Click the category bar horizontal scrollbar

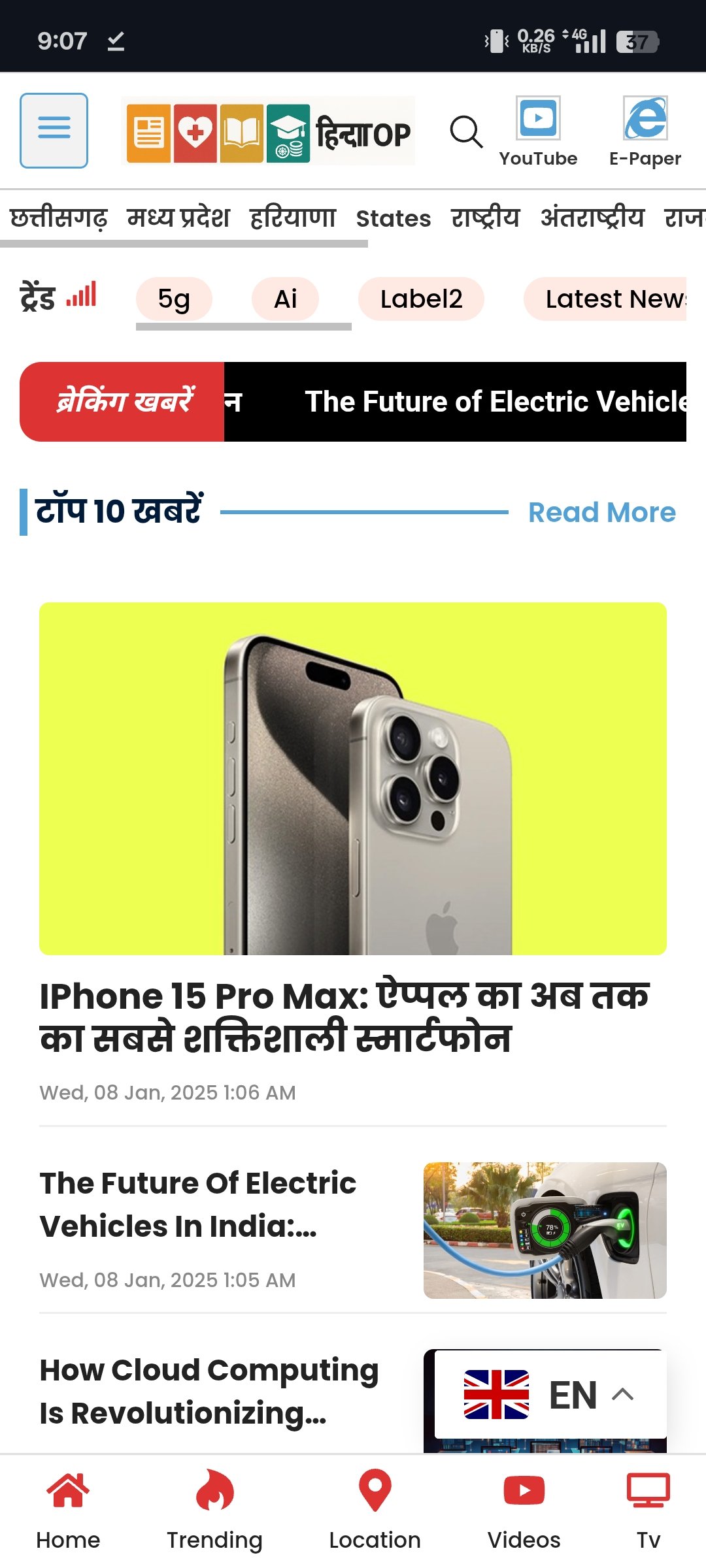(x=184, y=244)
